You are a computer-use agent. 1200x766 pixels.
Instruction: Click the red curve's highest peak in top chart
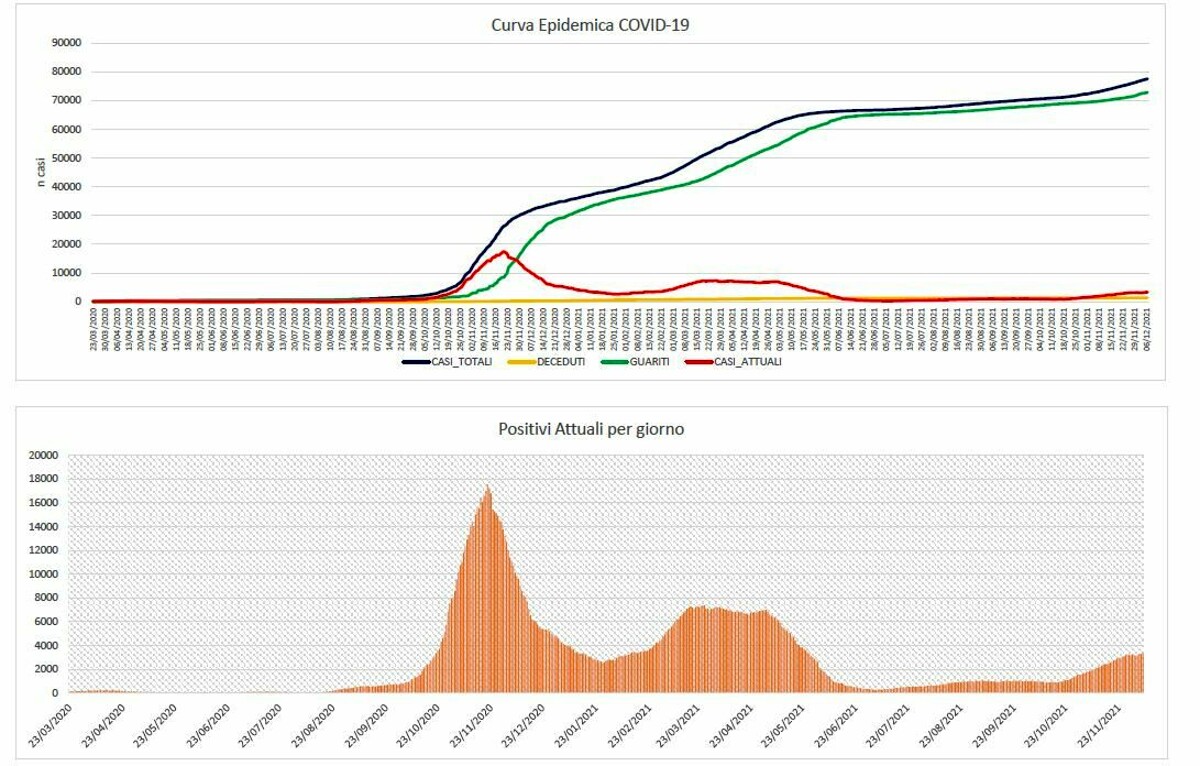click(504, 252)
